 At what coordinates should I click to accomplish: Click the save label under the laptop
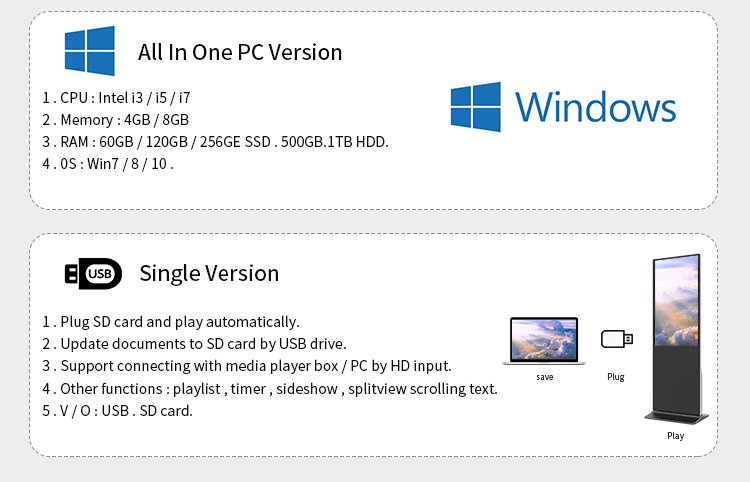click(545, 377)
